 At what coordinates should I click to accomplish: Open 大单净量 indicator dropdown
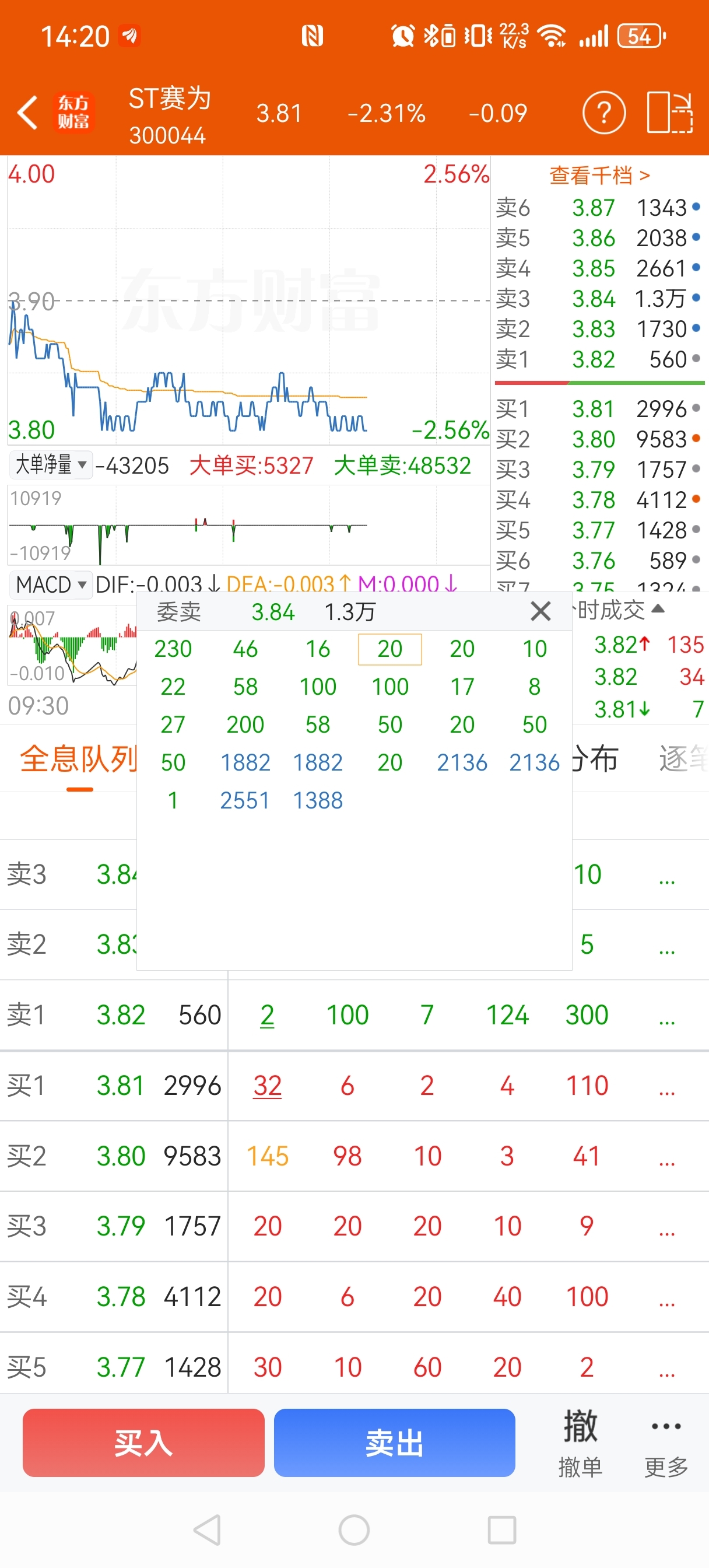51,466
